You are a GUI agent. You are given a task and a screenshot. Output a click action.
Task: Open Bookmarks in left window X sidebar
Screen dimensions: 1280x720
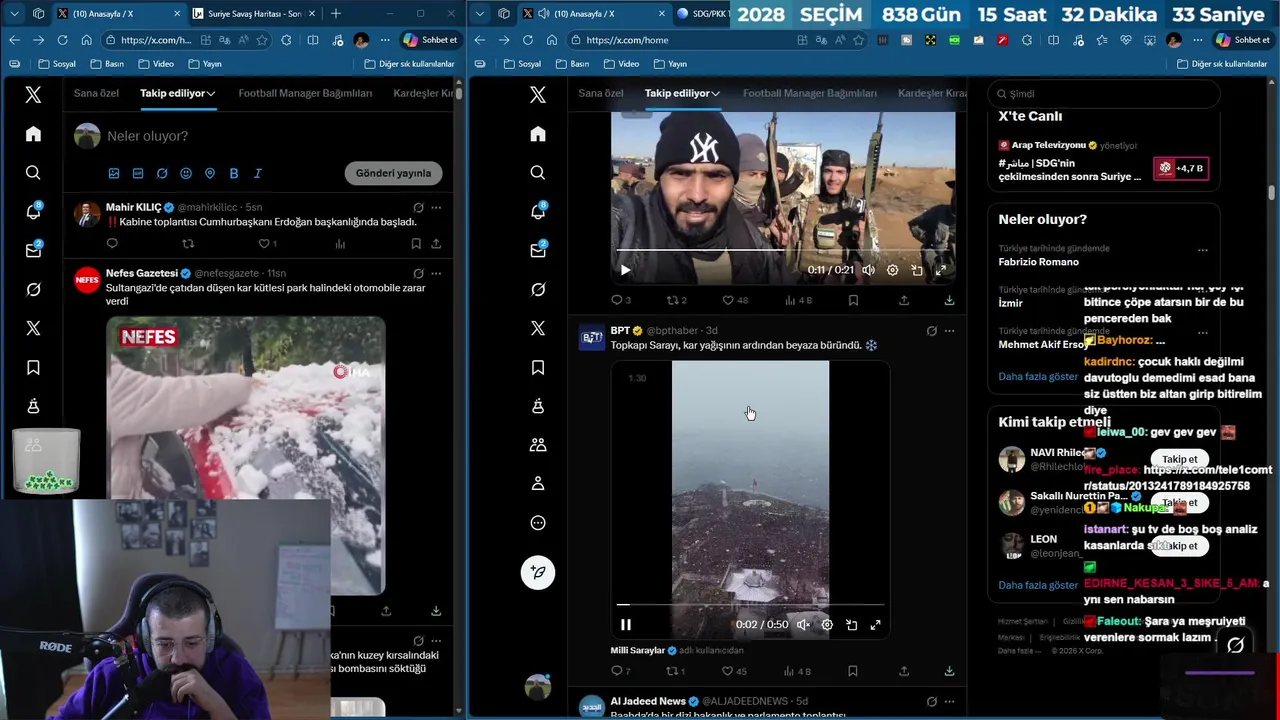[33, 367]
